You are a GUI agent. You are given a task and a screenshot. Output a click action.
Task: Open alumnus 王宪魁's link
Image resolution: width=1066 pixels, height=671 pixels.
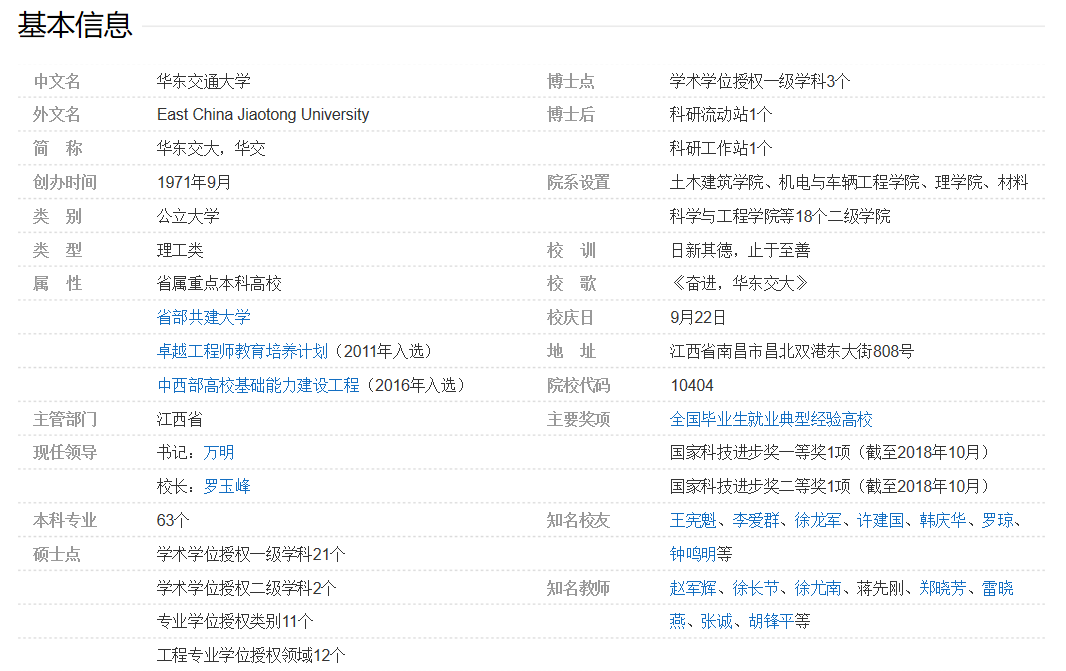[693, 521]
